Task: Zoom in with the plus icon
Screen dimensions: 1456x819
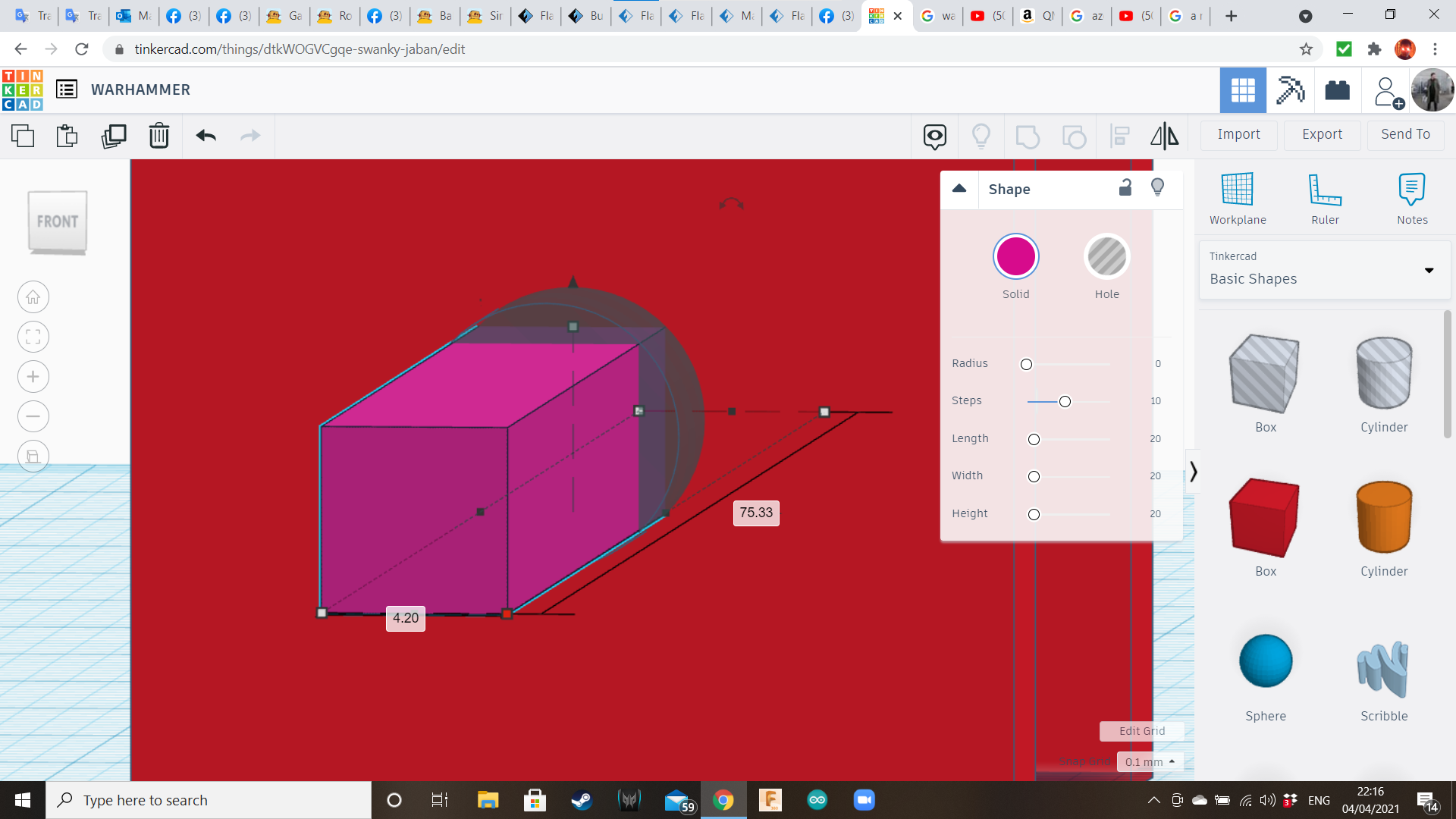Action: 33,377
